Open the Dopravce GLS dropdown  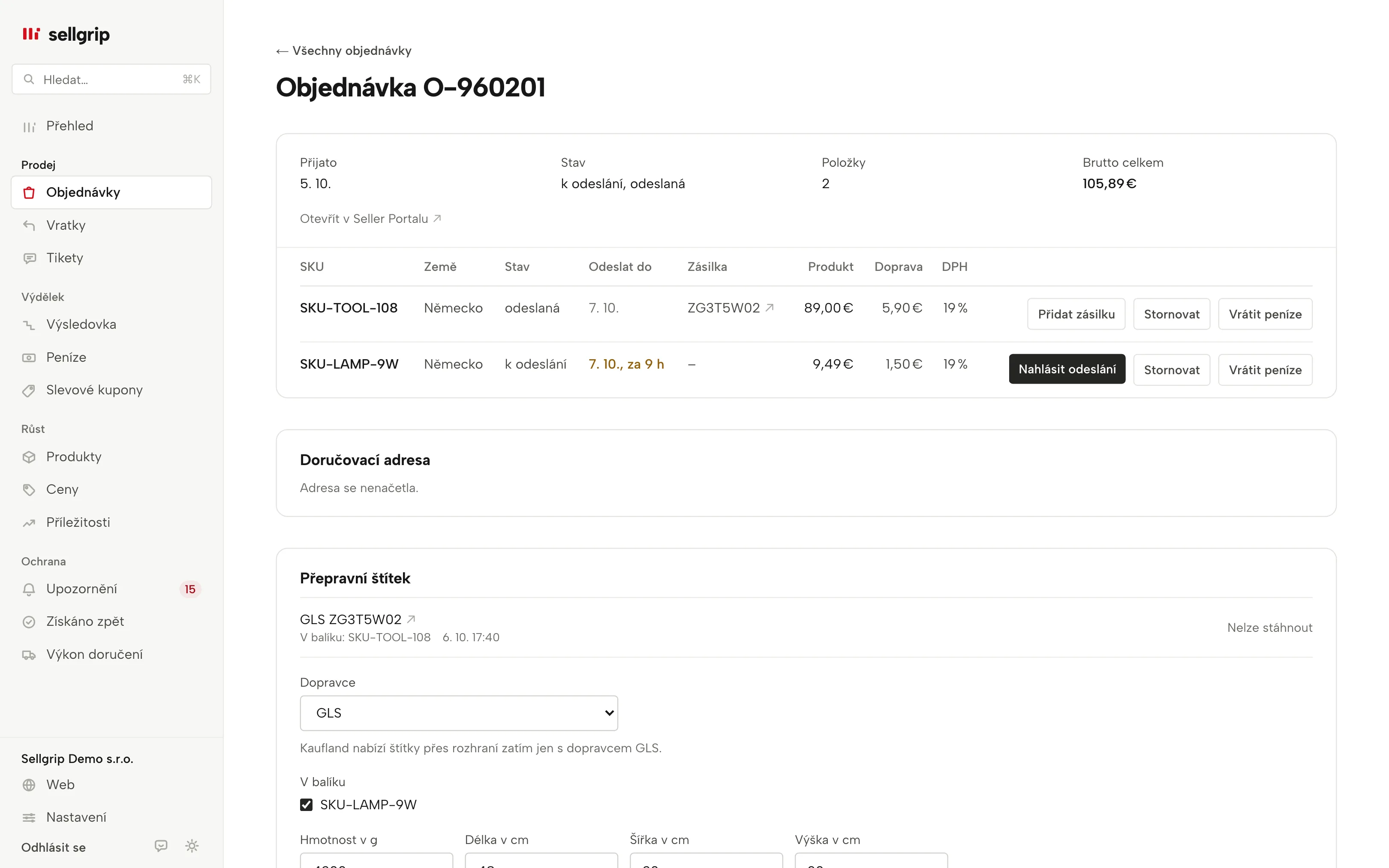click(459, 713)
